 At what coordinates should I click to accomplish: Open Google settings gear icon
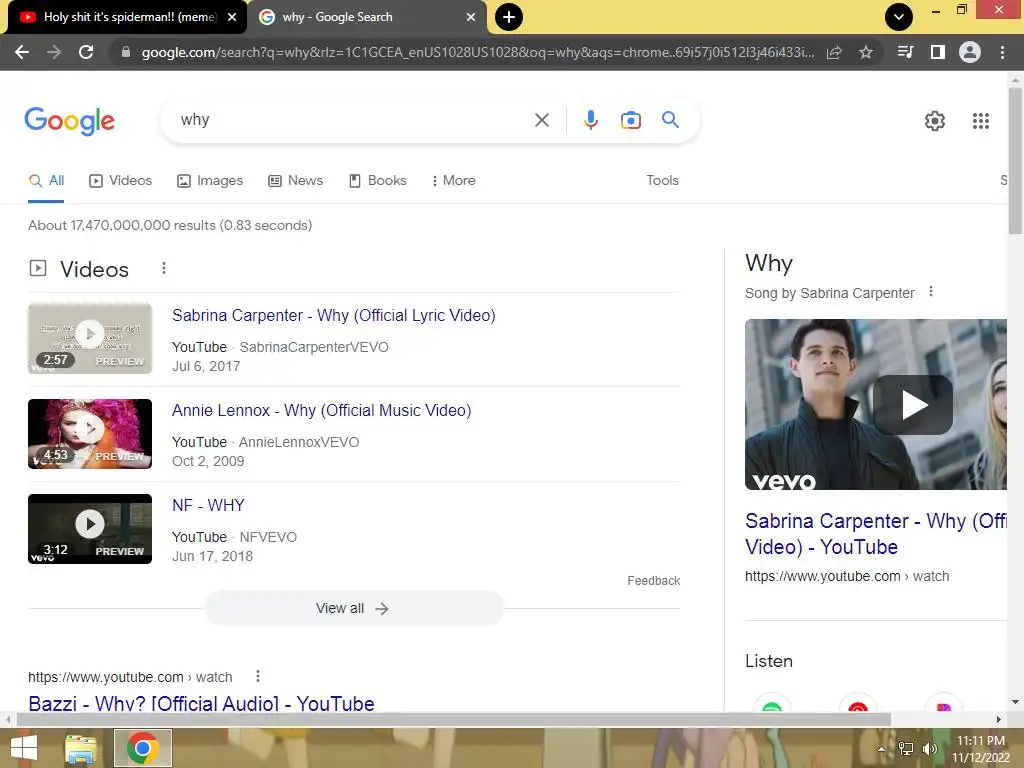coord(935,121)
